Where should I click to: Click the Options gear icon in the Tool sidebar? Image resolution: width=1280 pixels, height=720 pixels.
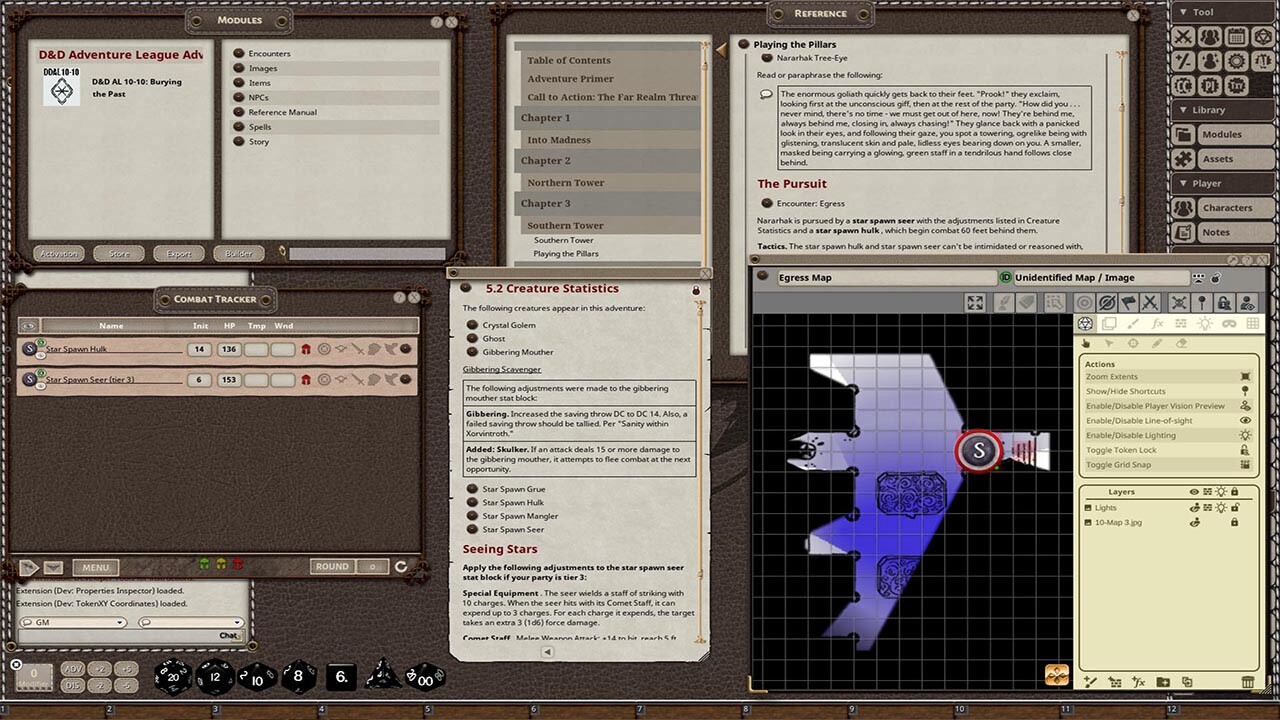pyautogui.click(x=1235, y=61)
